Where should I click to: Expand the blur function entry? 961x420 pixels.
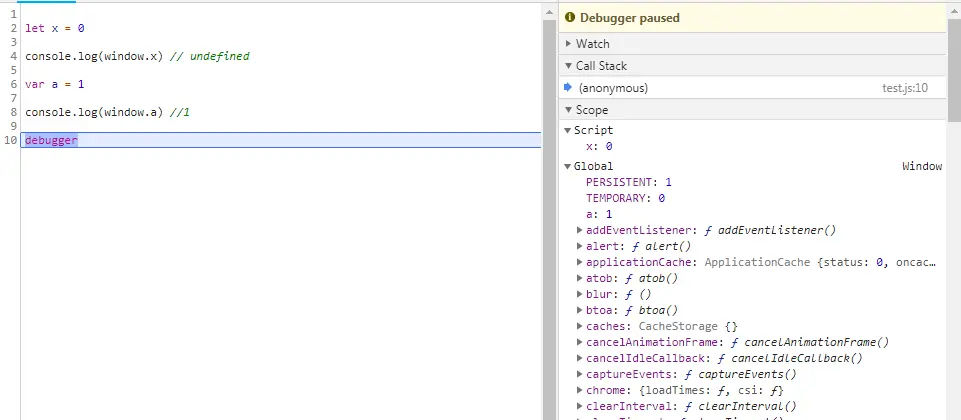point(580,294)
